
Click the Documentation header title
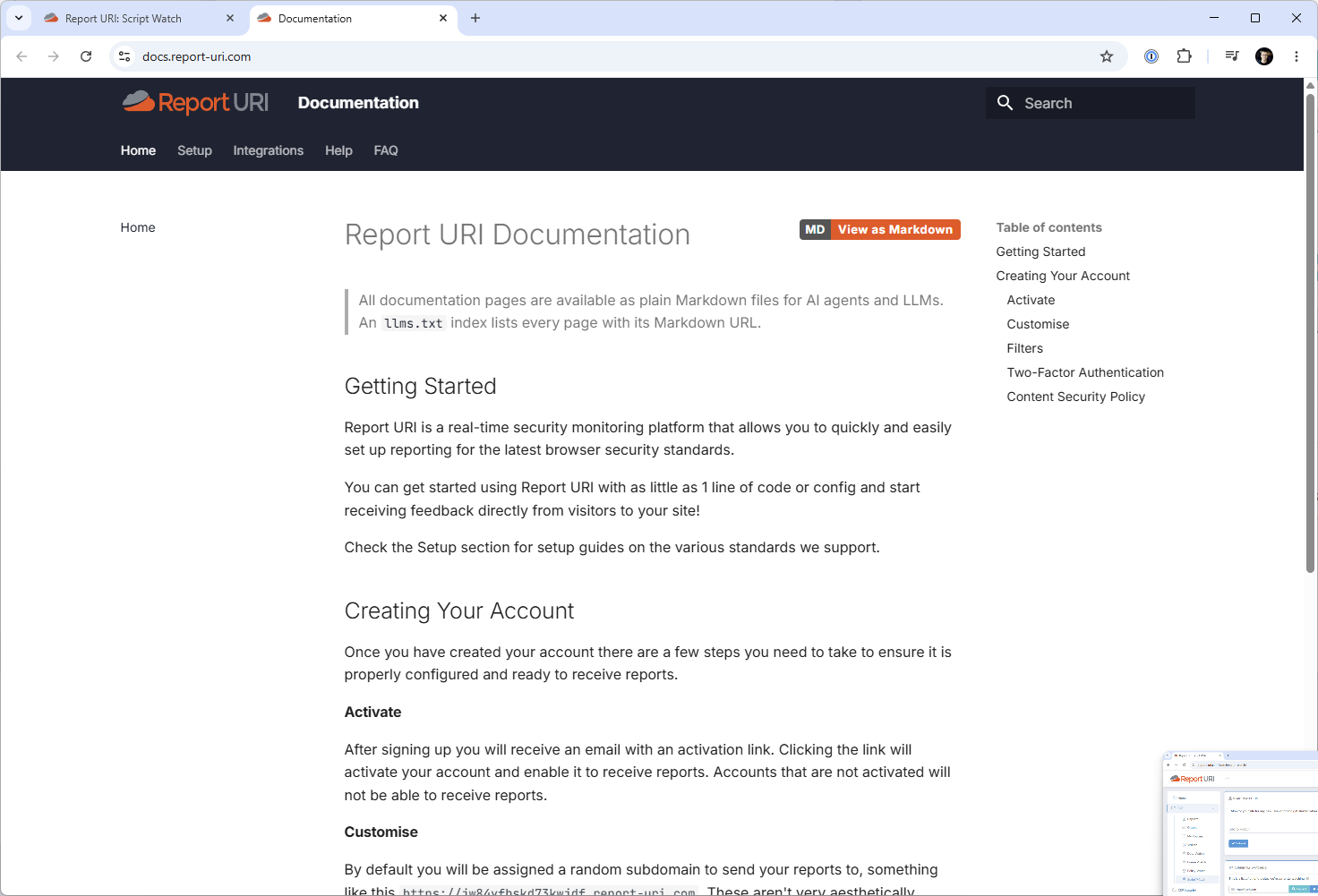pos(358,103)
